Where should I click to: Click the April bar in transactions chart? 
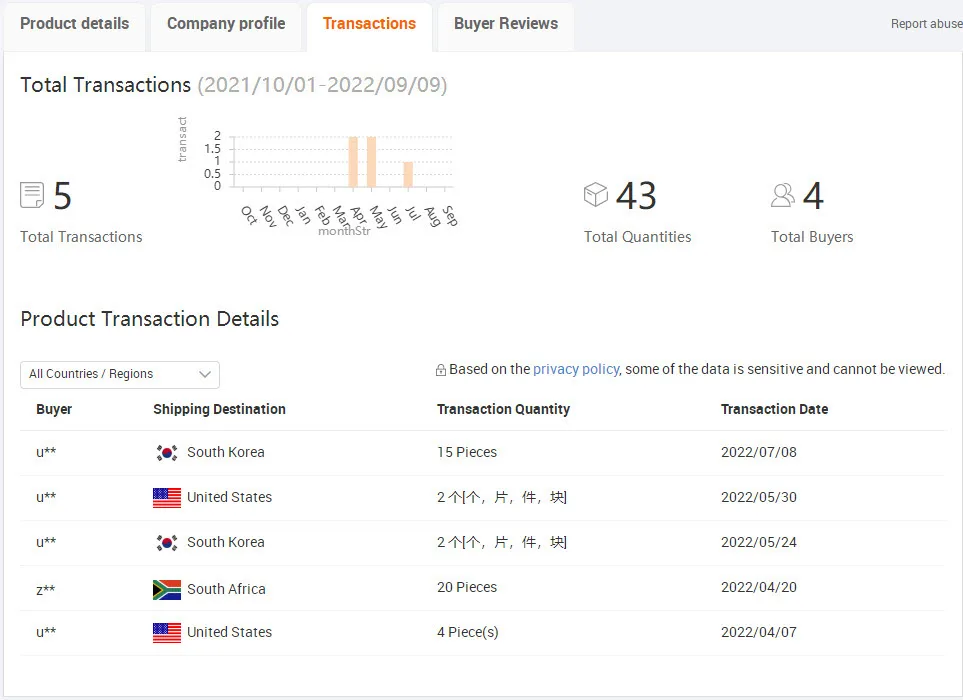(x=353, y=162)
